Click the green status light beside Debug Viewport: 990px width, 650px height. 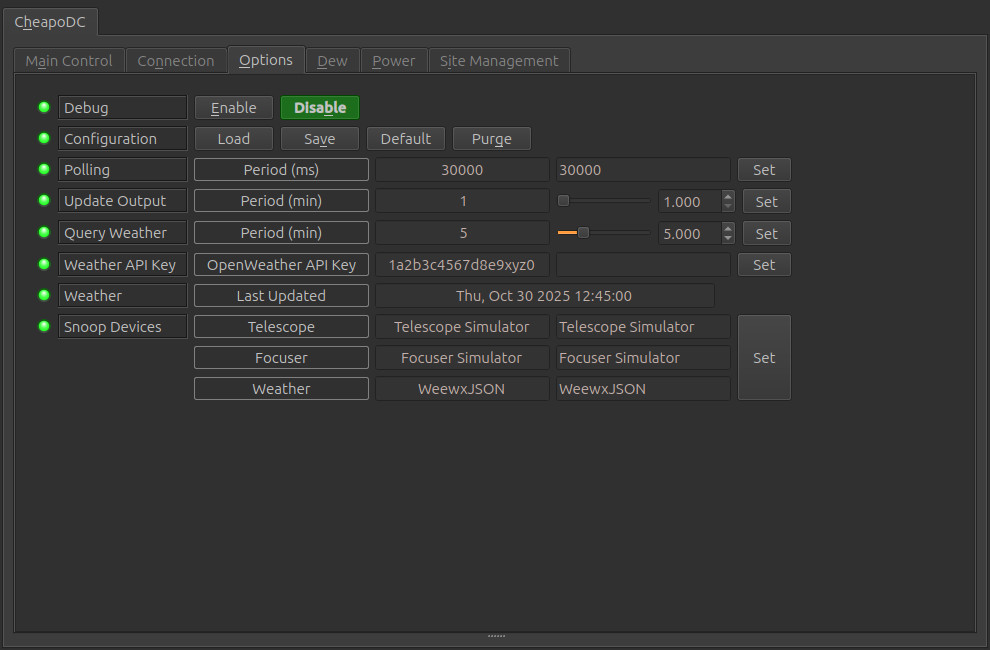[x=43, y=107]
